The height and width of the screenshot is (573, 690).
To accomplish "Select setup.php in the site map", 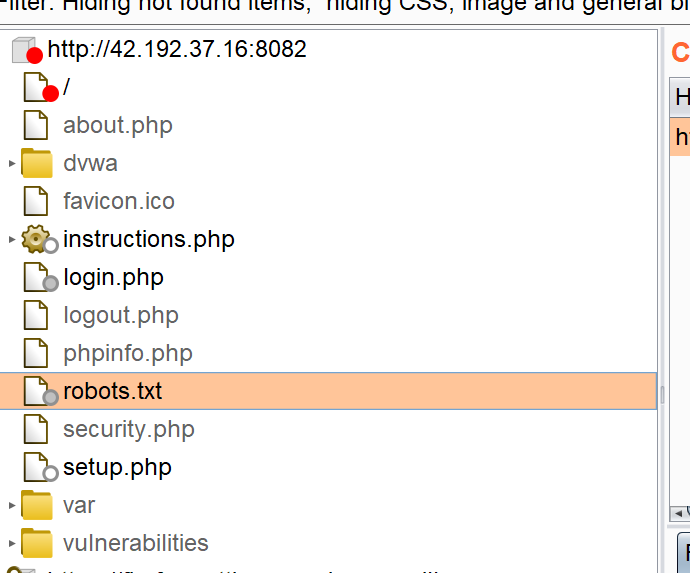I will [117, 467].
